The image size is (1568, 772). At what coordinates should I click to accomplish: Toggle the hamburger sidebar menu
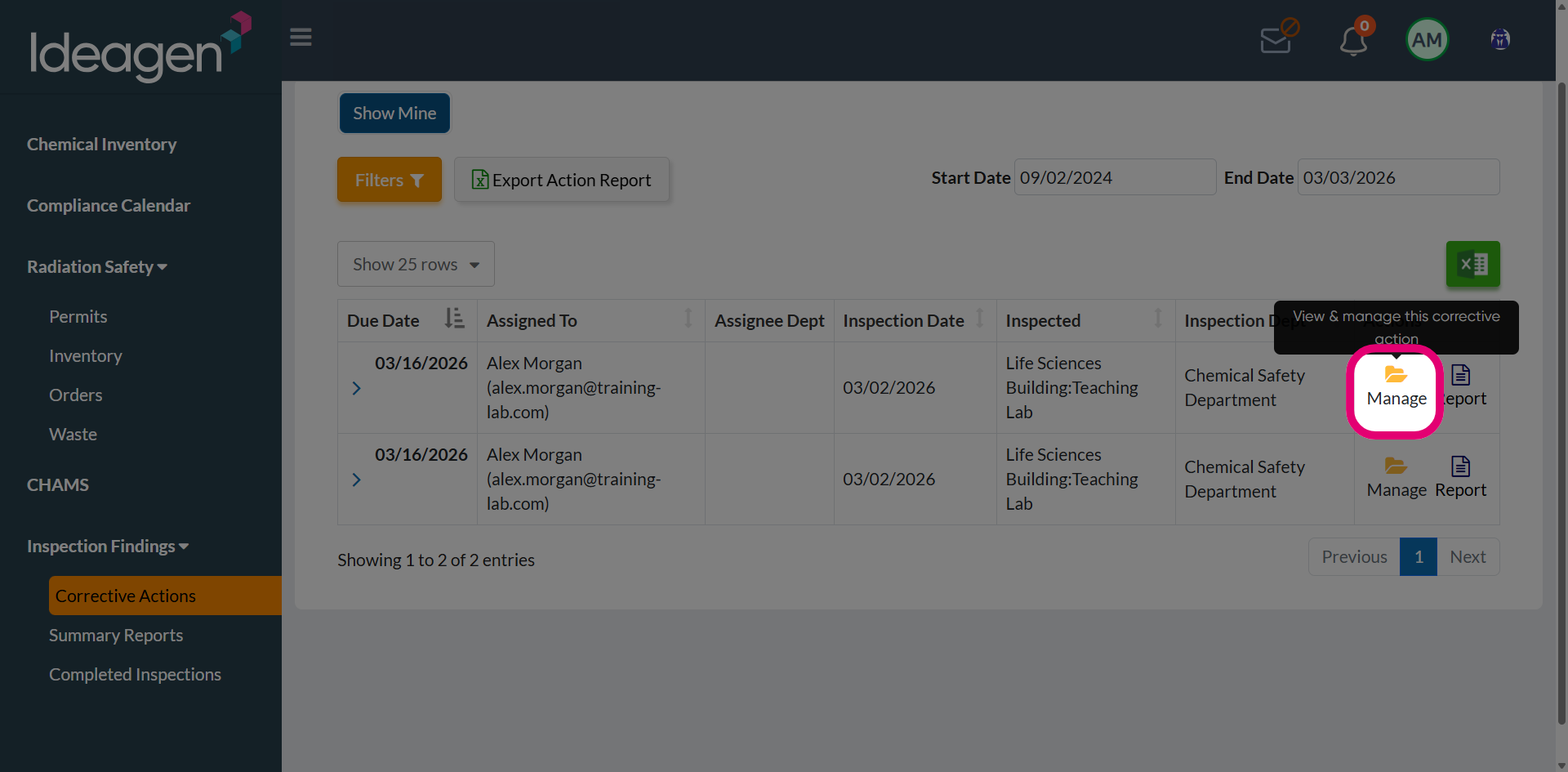[301, 38]
